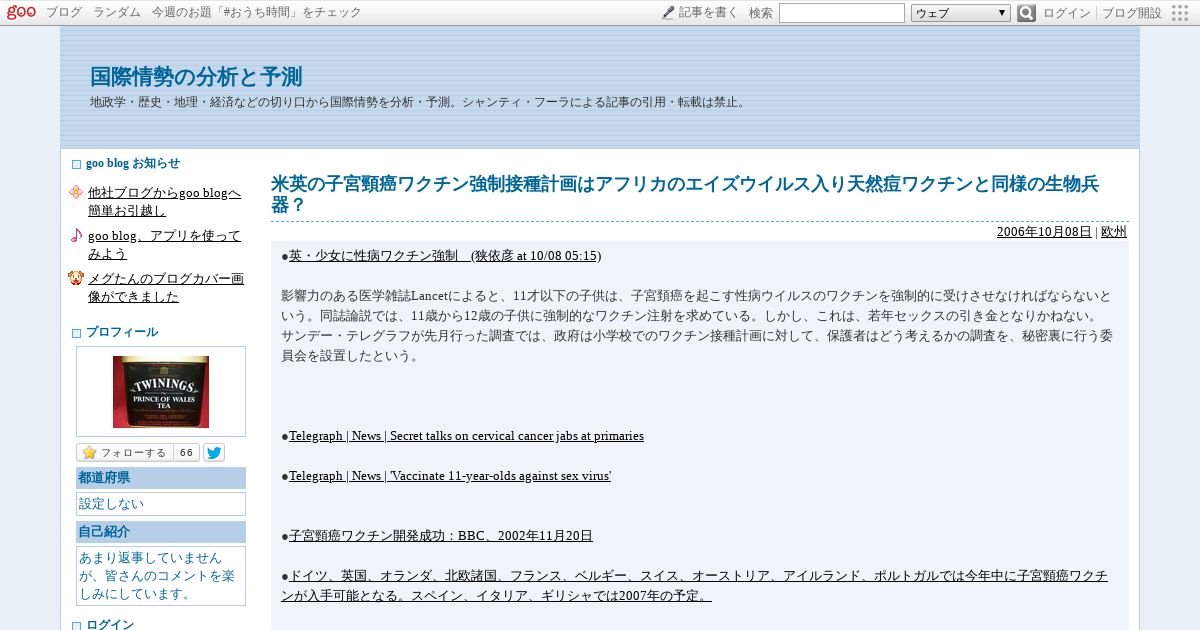Click the magnifier search button icon
This screenshot has width=1200, height=630.
(1026, 13)
